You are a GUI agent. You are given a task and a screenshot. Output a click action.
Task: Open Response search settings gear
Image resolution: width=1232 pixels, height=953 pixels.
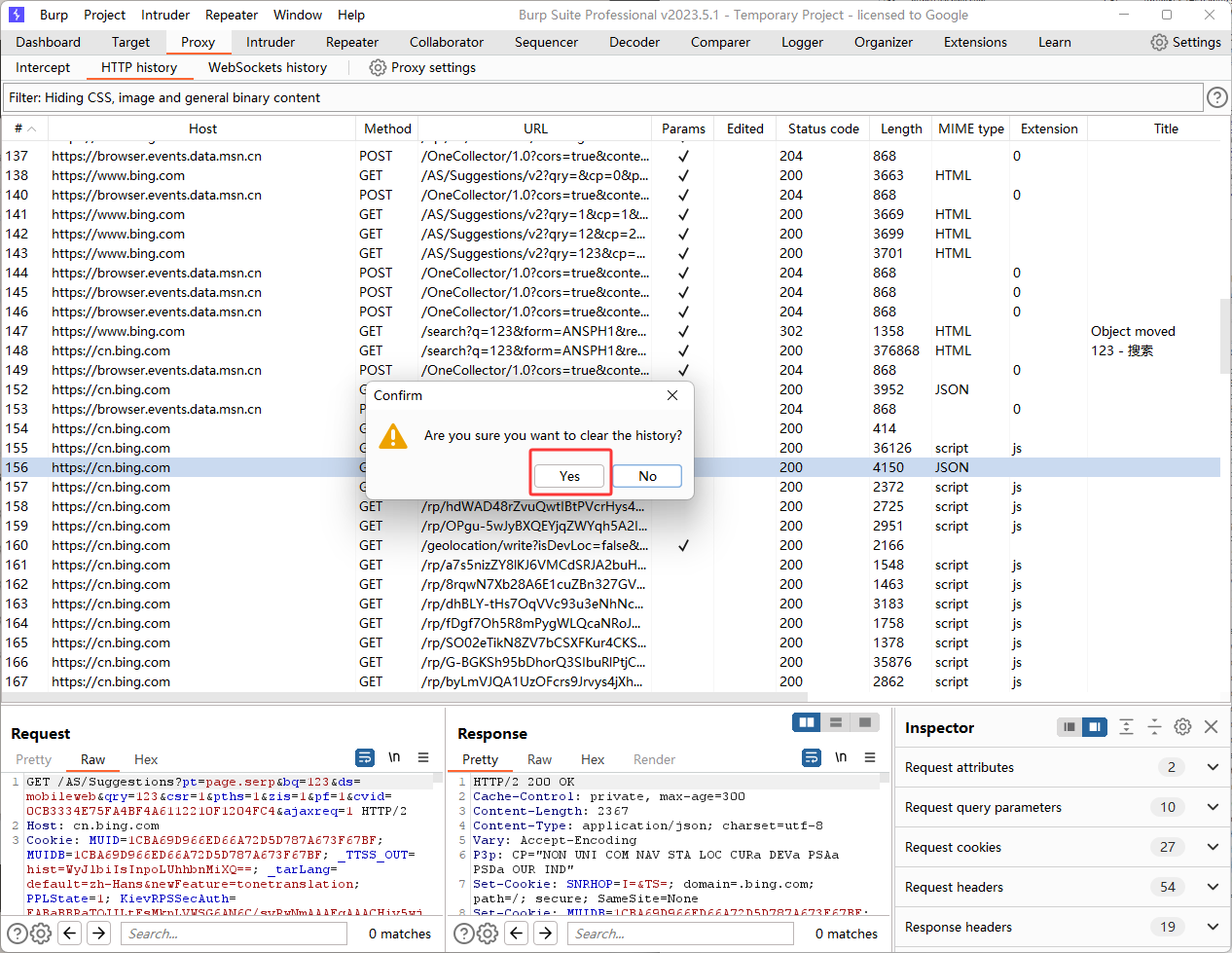(488, 934)
